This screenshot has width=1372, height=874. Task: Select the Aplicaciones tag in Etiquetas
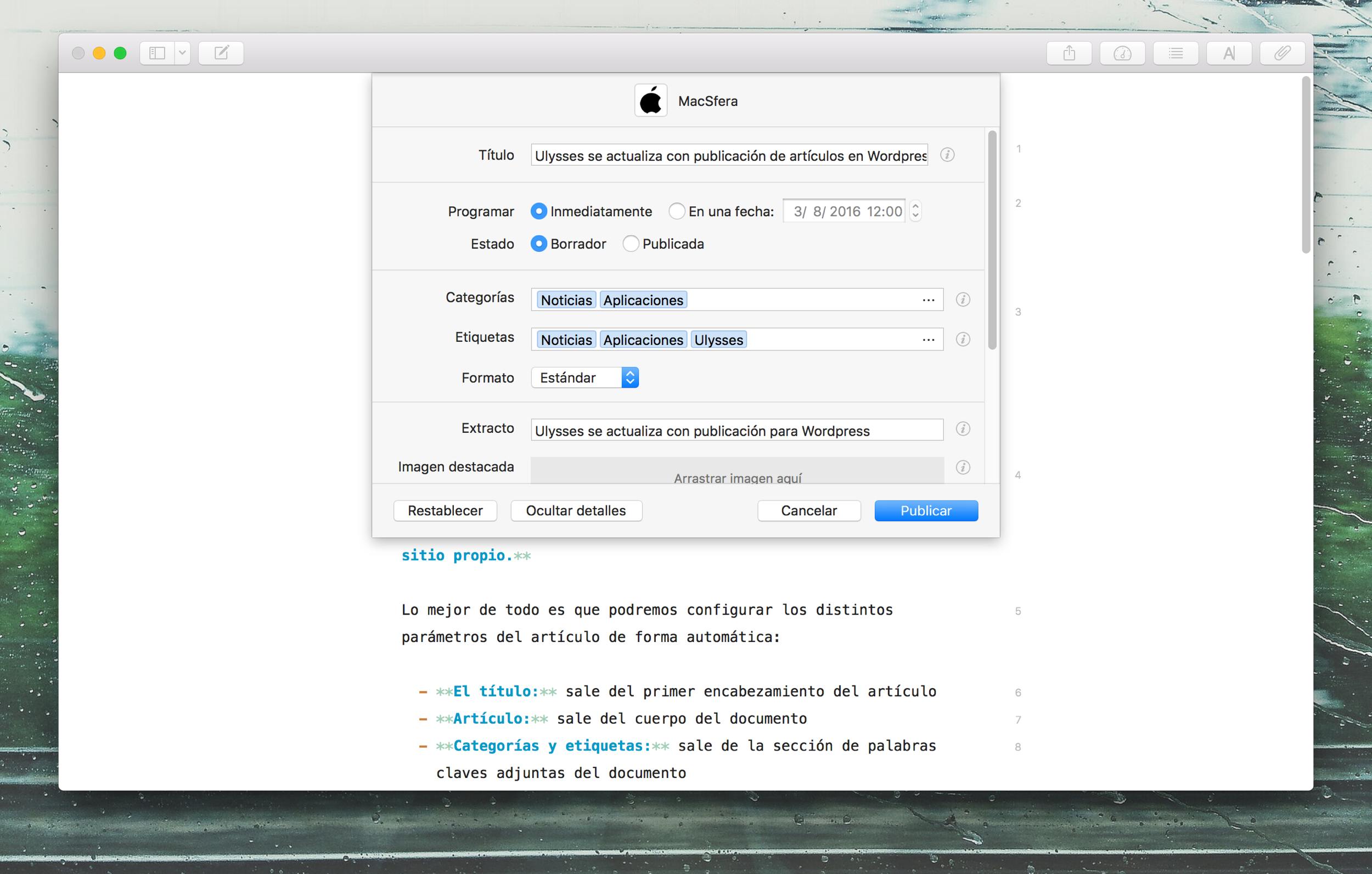coord(643,340)
